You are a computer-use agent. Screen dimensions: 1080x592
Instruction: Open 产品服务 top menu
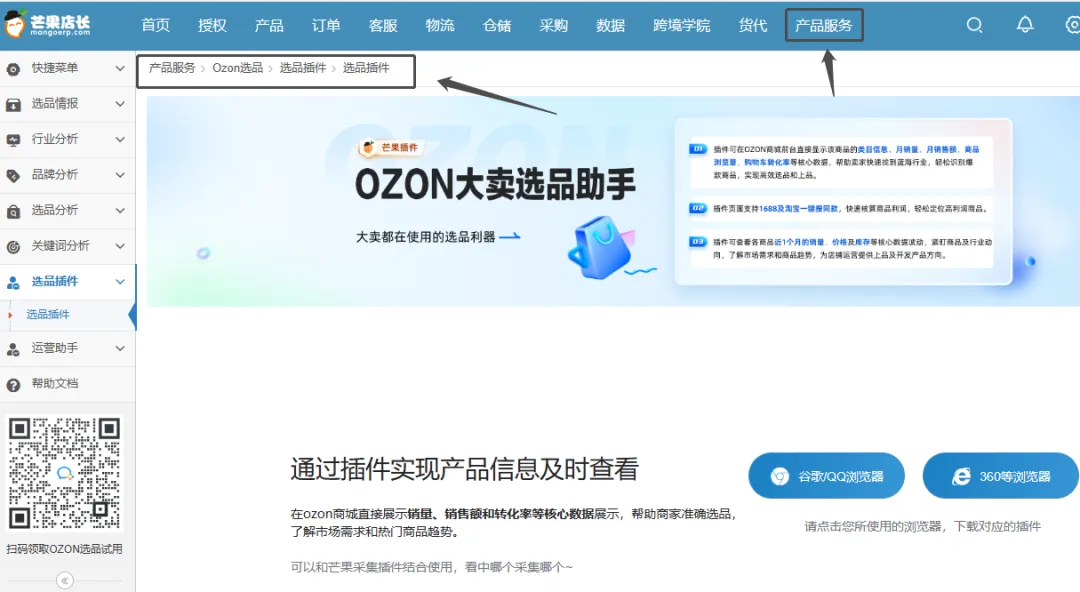[x=824, y=25]
